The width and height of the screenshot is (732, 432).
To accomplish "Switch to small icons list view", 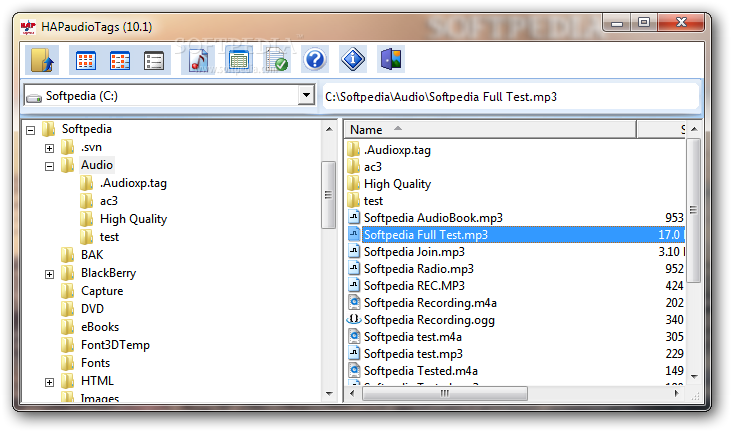I will pos(120,61).
